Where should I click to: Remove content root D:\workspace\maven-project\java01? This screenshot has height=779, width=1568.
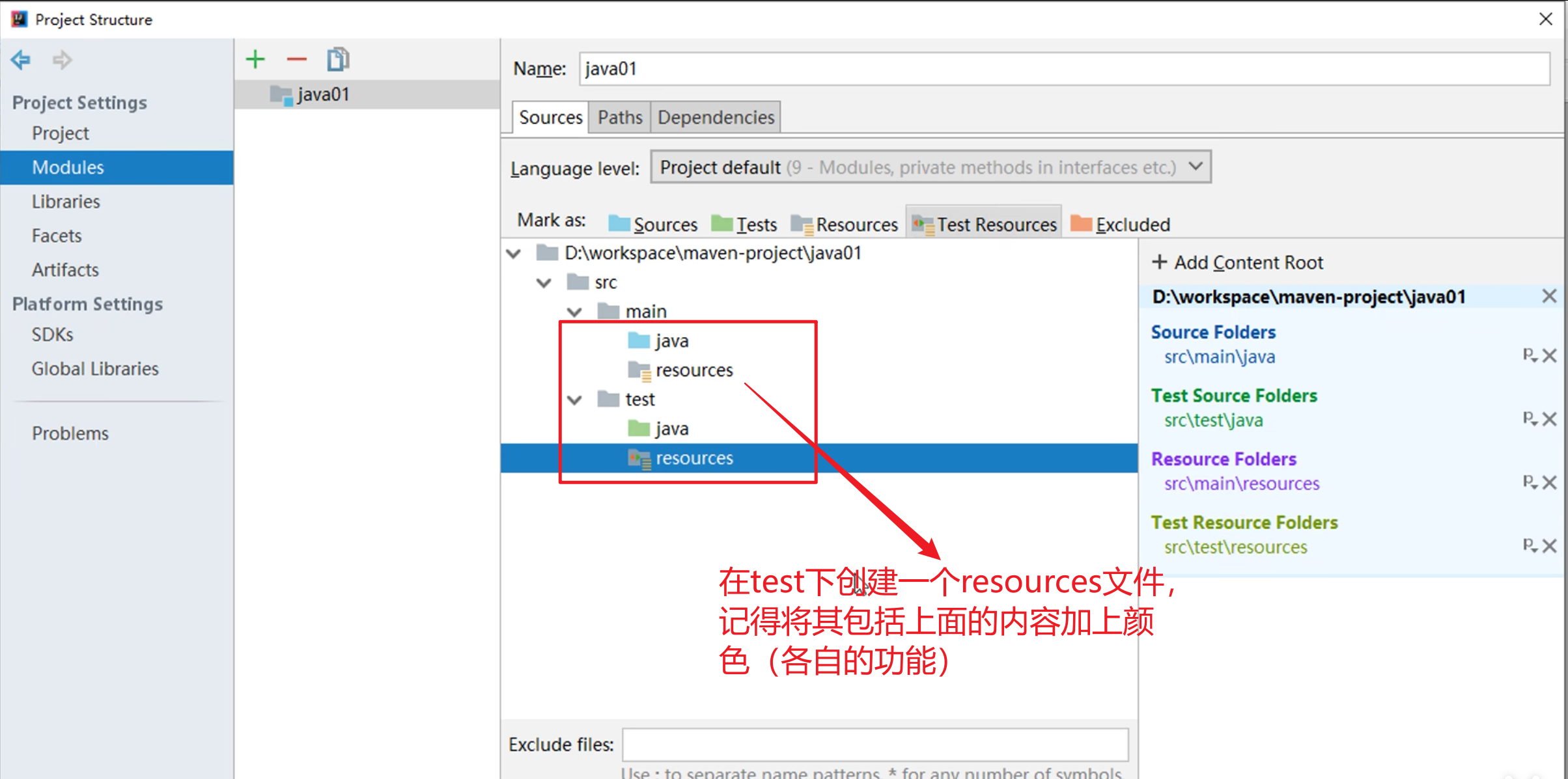[1549, 297]
